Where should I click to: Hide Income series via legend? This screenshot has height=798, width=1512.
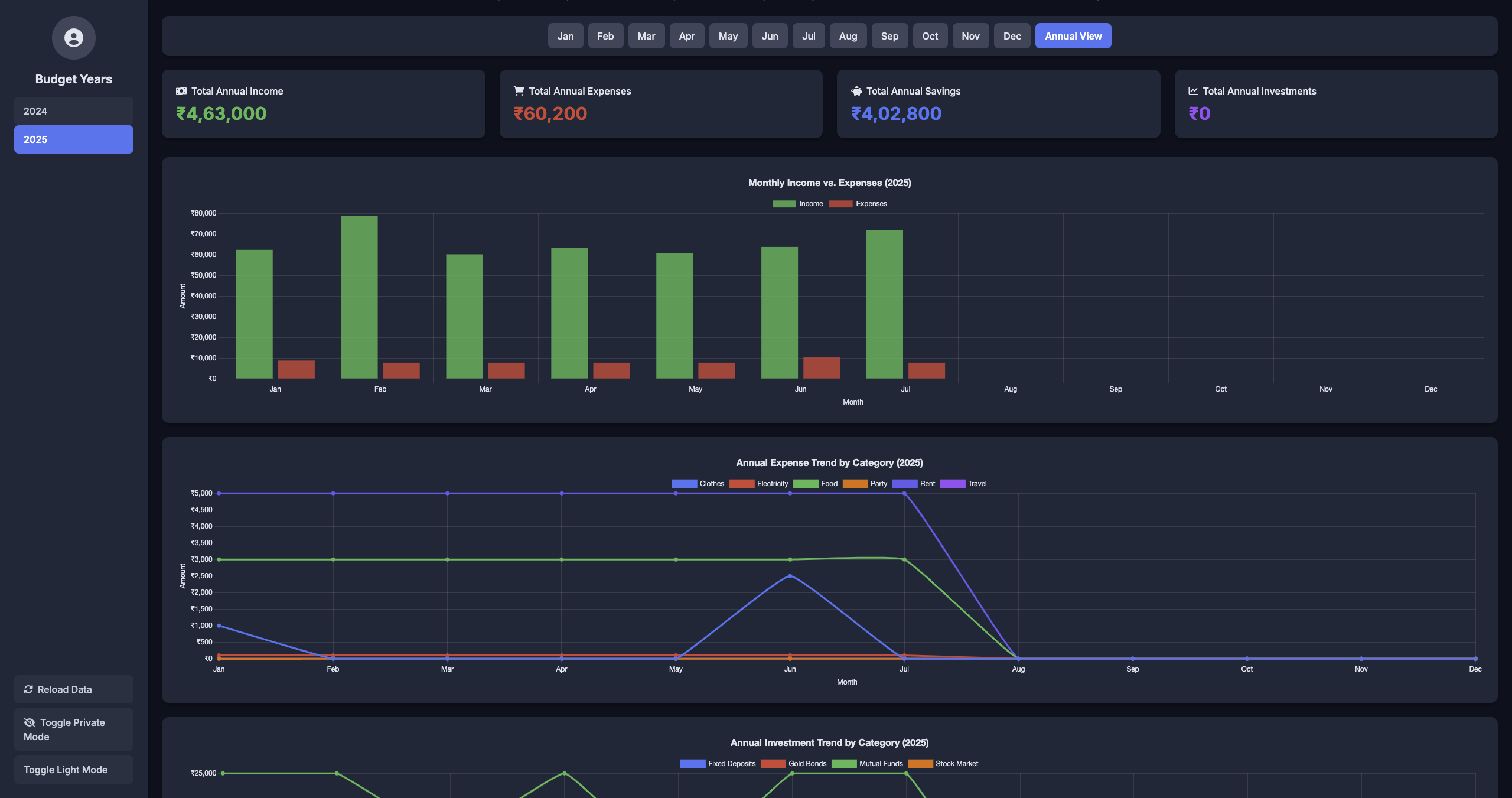[x=798, y=204]
